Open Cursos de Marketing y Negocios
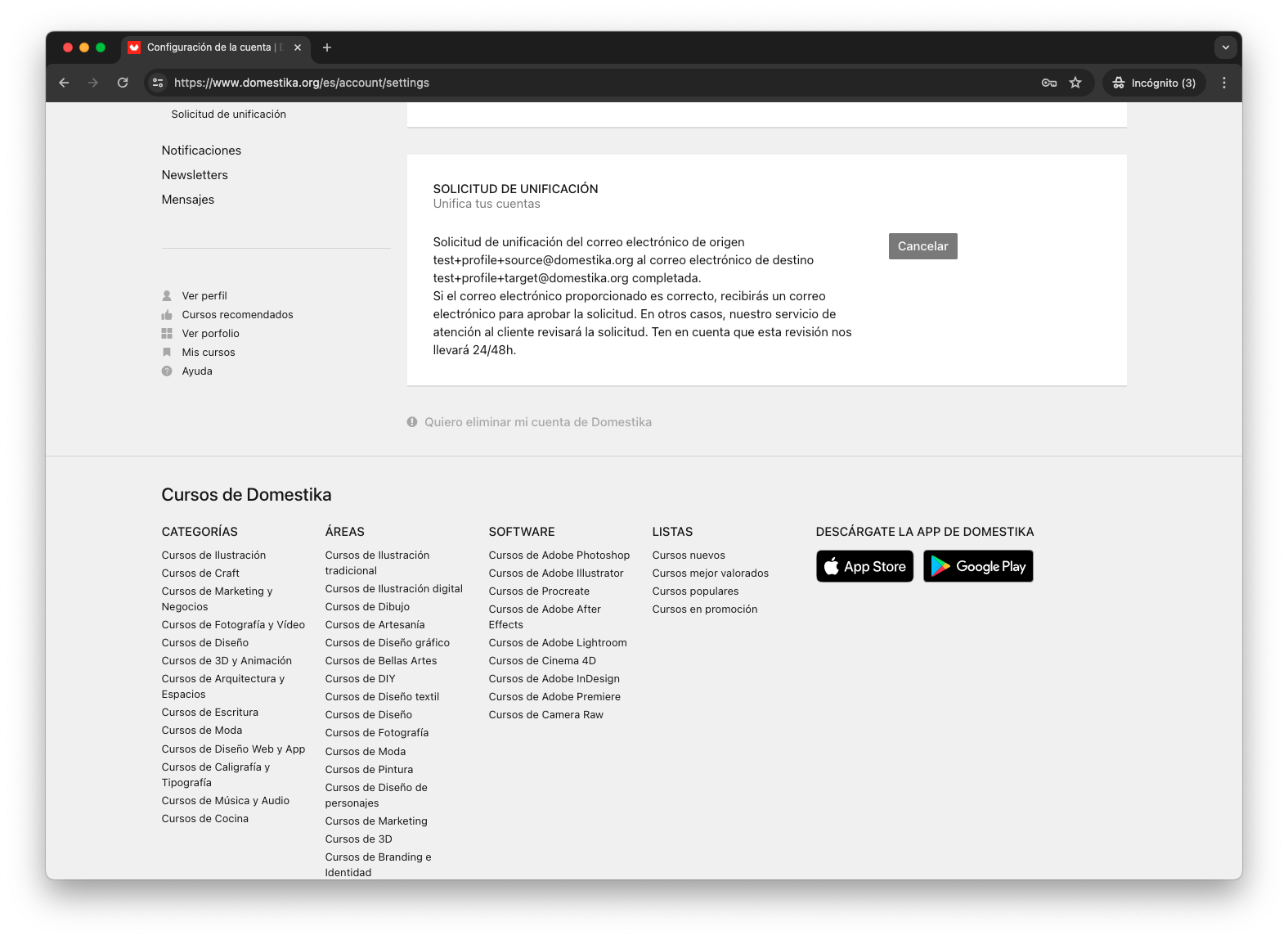The image size is (1288, 940). point(217,599)
